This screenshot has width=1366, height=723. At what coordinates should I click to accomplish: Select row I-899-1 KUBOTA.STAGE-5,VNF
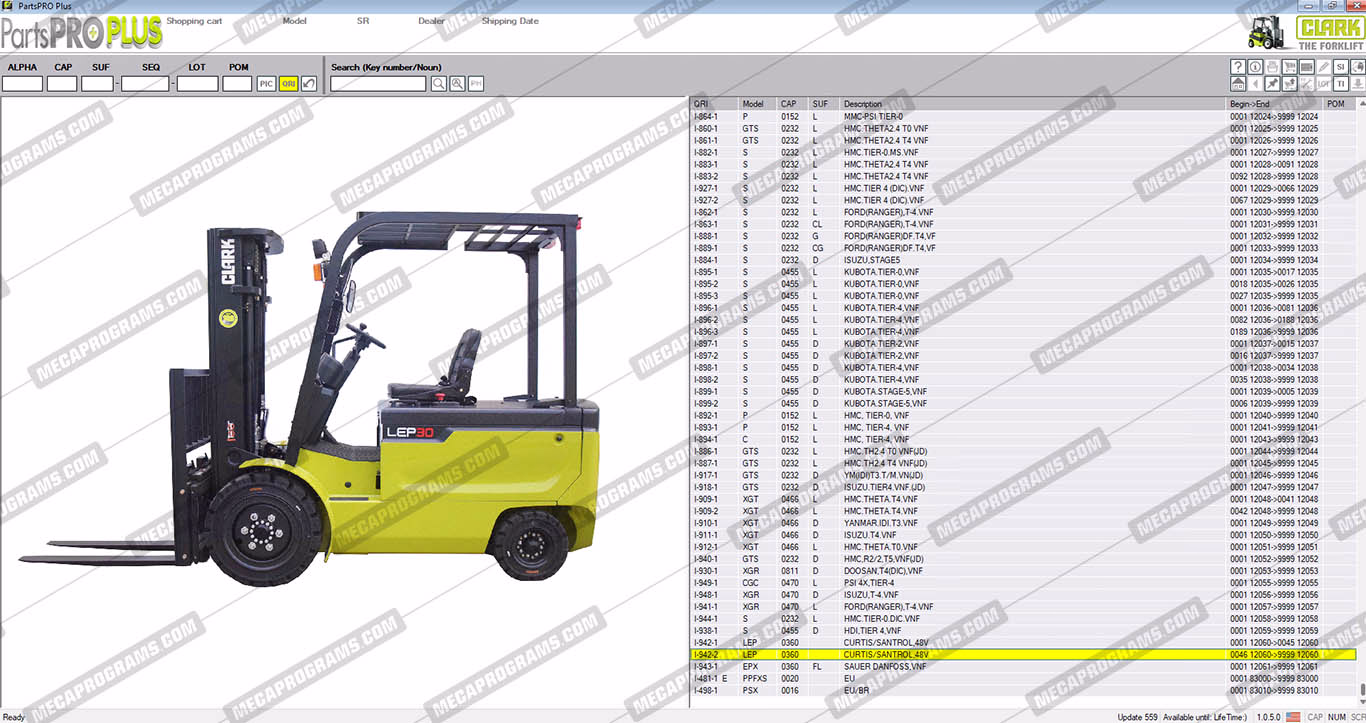1023,391
